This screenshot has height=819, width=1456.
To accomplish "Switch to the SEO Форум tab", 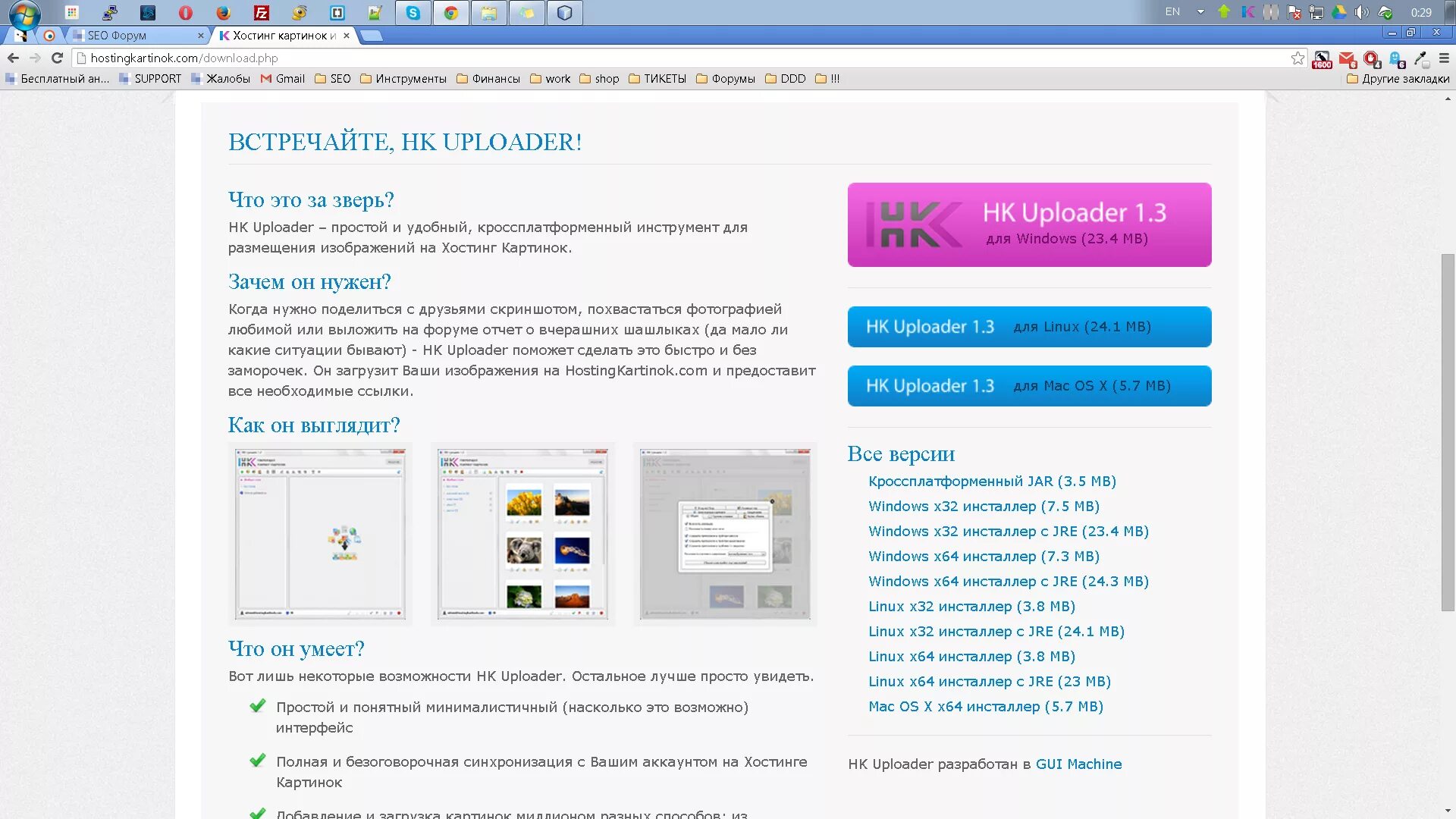I will [136, 36].
